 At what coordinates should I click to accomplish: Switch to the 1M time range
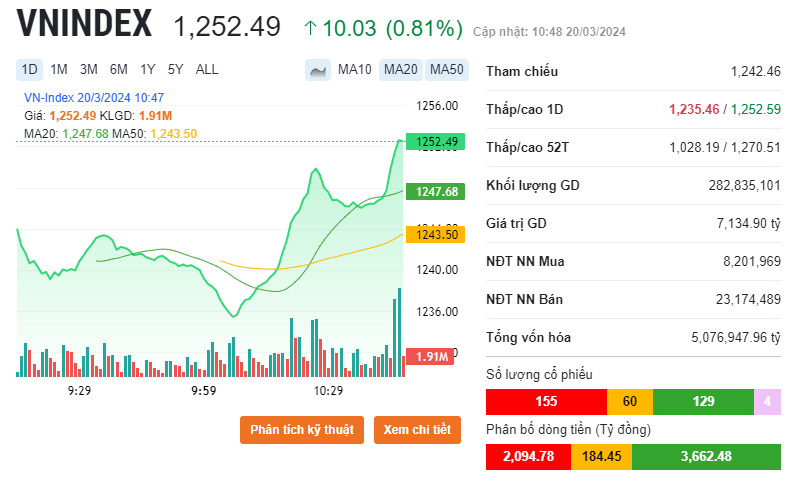point(59,70)
